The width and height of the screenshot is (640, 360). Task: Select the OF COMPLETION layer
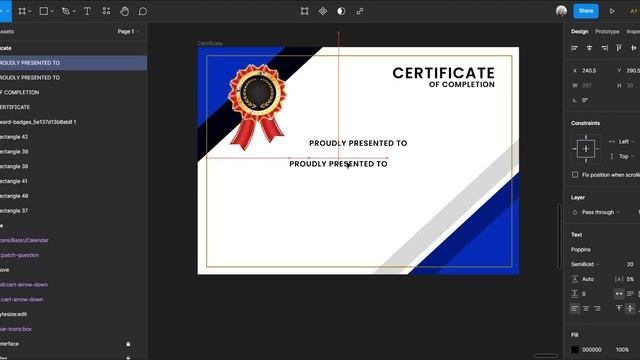click(x=73, y=92)
